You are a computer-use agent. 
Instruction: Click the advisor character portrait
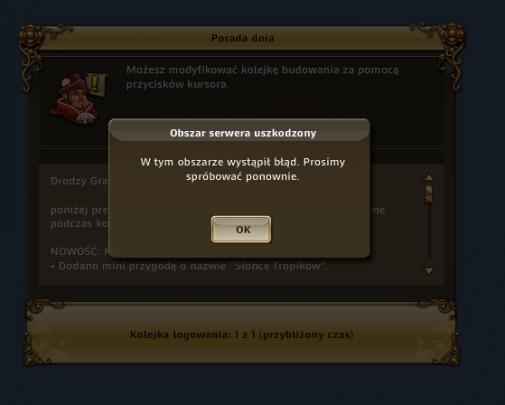click(74, 99)
